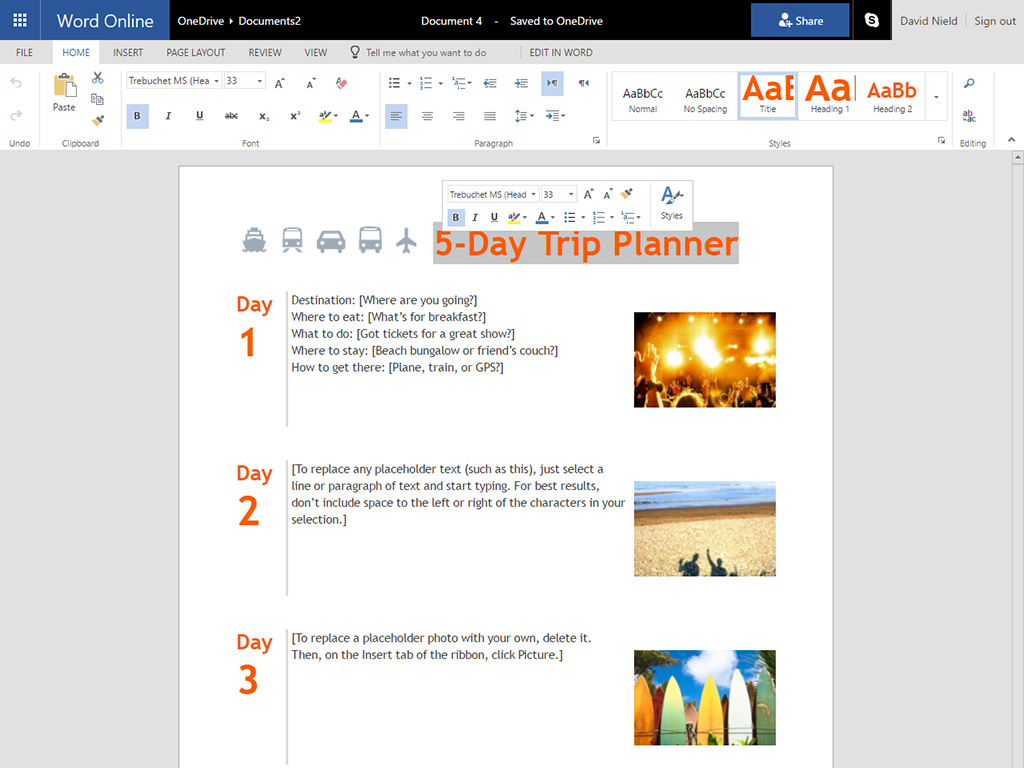Viewport: 1024px width, 768px height.
Task: Apply superscript formatting
Action: [x=294, y=116]
